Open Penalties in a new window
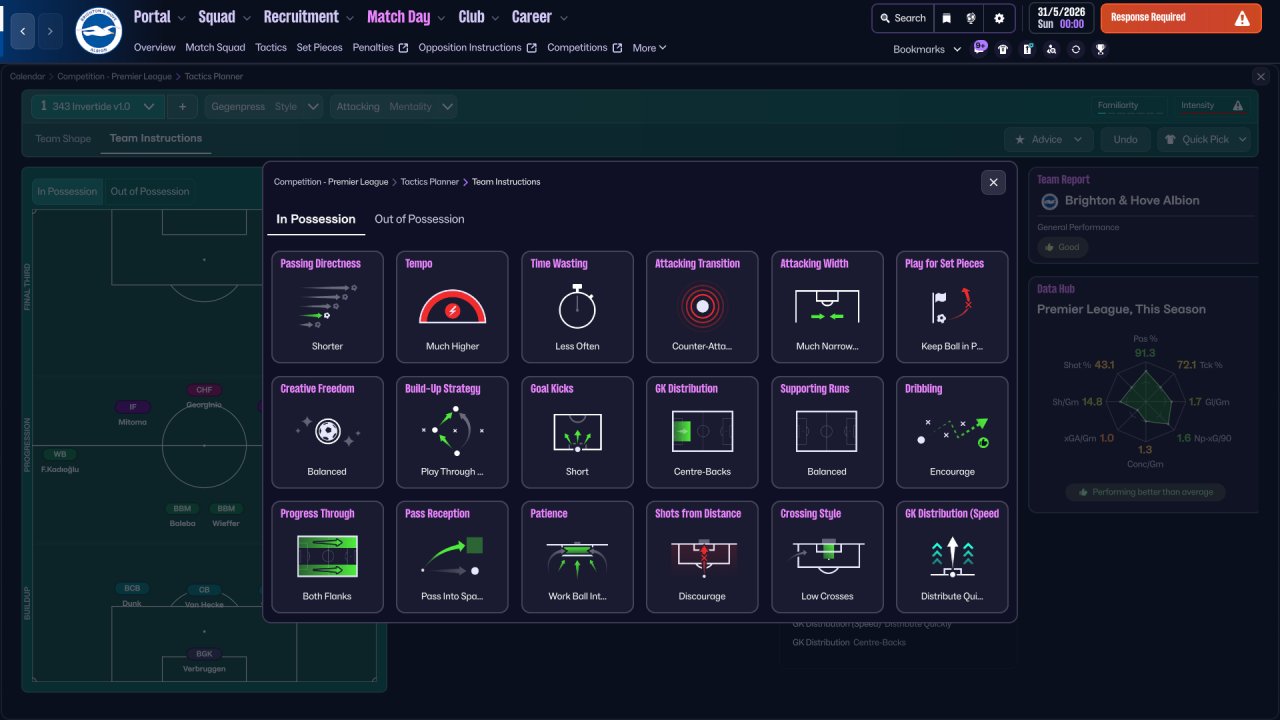This screenshot has width=1280, height=720. (x=380, y=47)
